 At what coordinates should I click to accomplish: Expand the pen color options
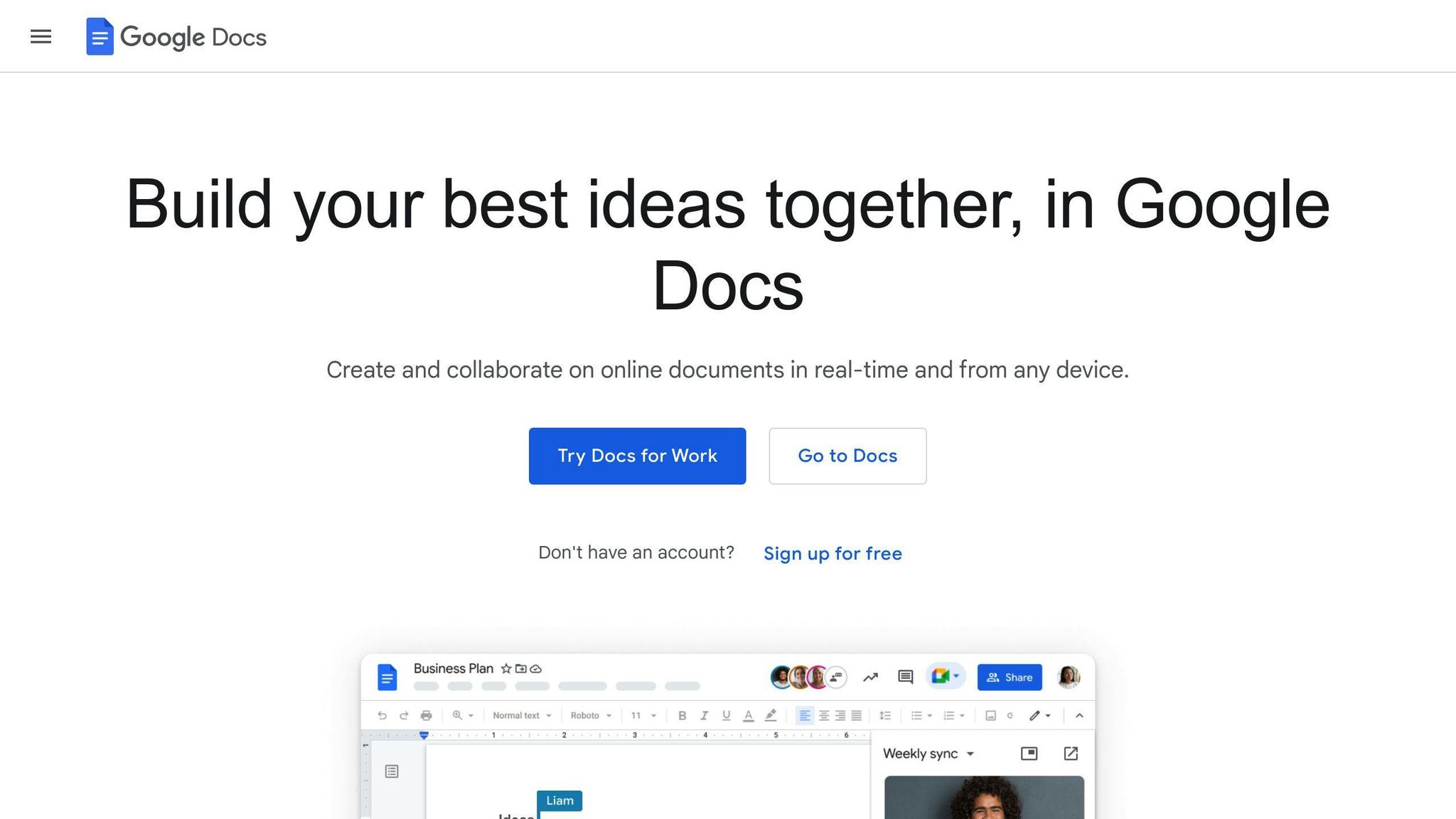click(1046, 715)
